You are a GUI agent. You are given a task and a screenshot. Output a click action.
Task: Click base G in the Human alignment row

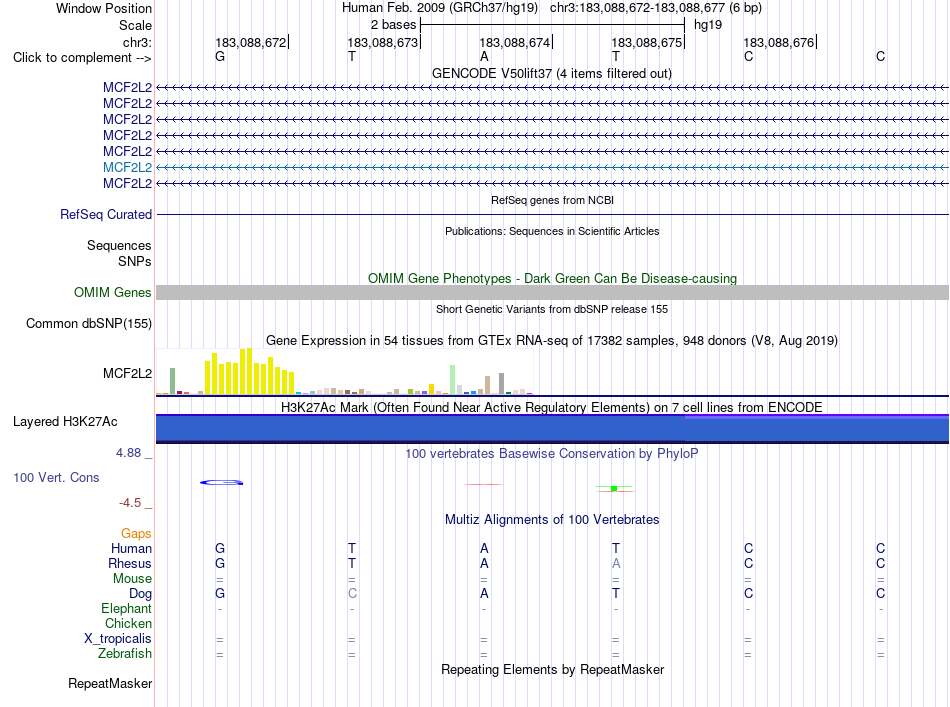pyautogui.click(x=220, y=548)
